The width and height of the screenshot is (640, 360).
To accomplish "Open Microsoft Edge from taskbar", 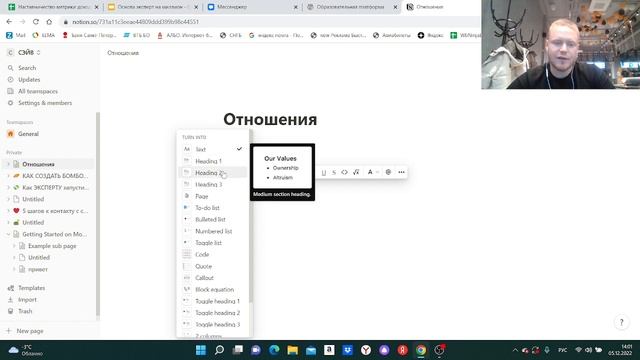I will (x=274, y=350).
